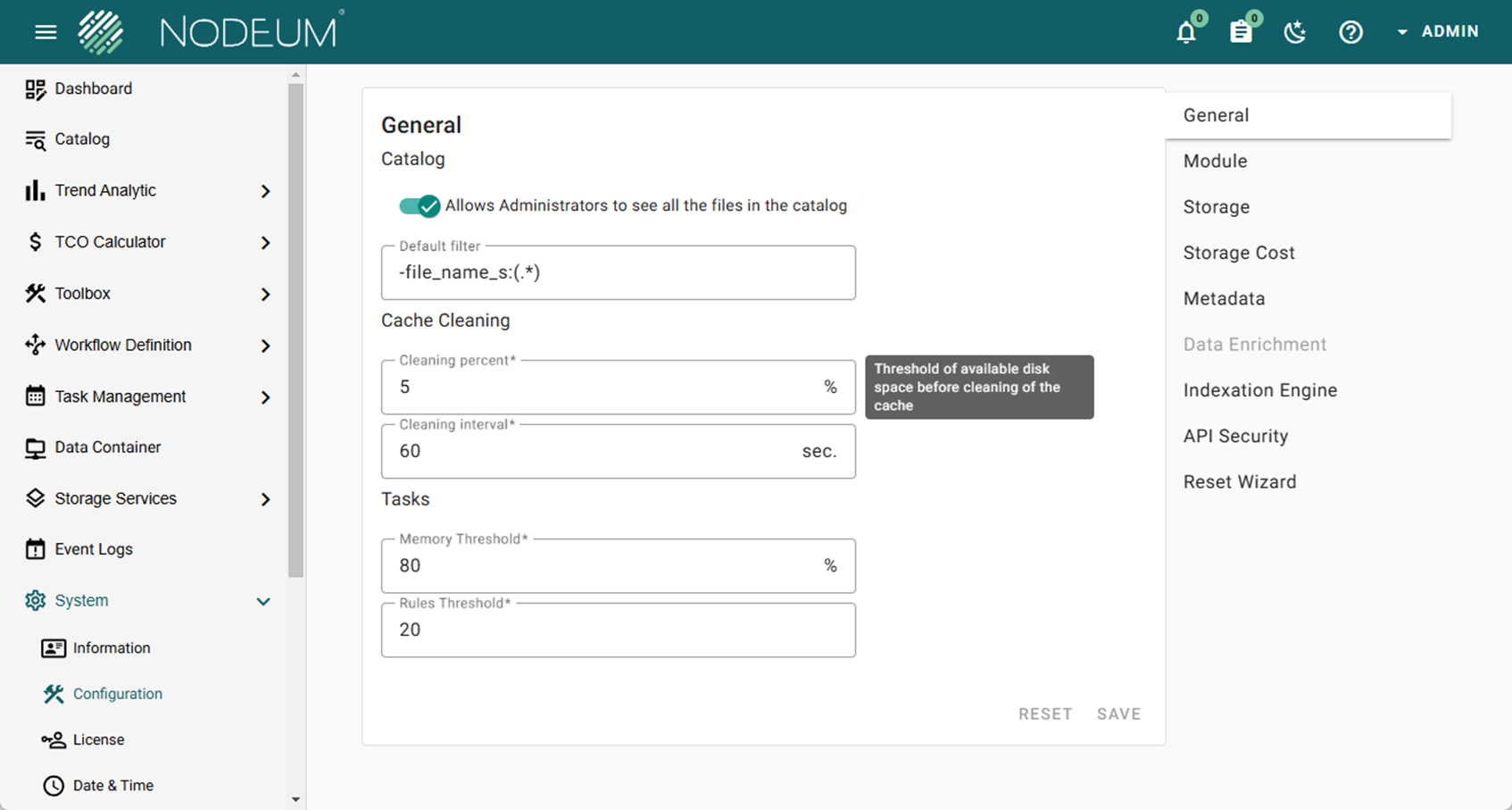Expand the Trend Analytic menu

[265, 191]
